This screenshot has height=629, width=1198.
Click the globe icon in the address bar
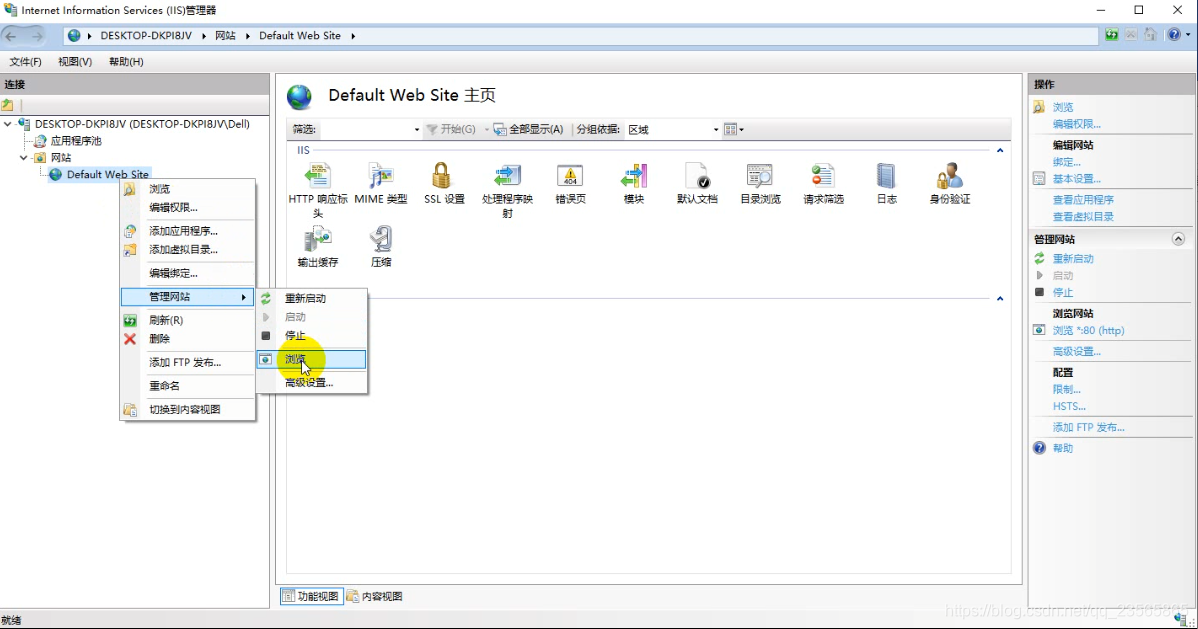tap(74, 36)
